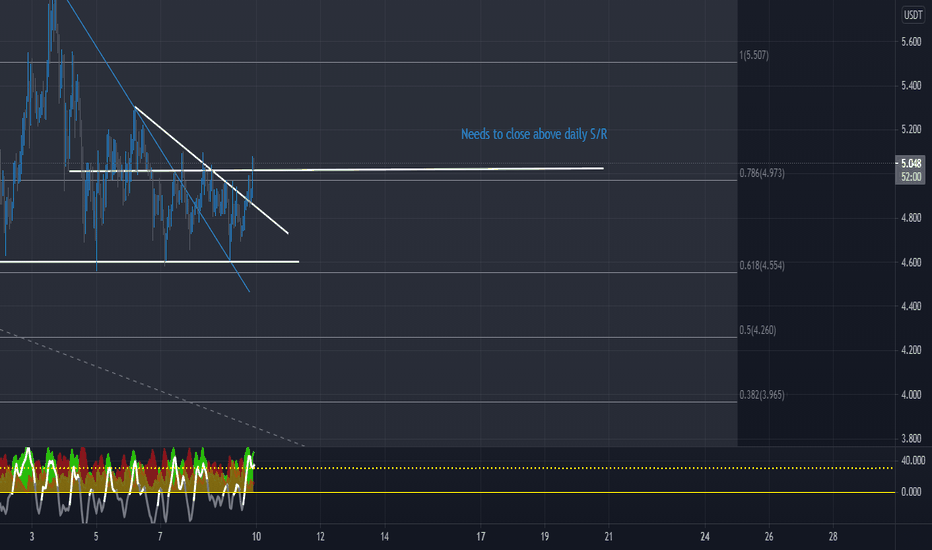Select the lower white support line near 4.600

[149, 262]
